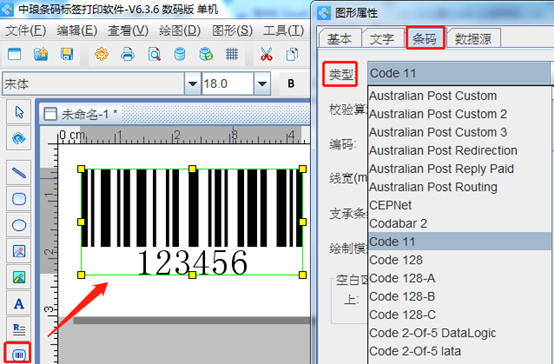Click the blue picture tool above the green one
This screenshot has height=364, width=554.
[19, 251]
